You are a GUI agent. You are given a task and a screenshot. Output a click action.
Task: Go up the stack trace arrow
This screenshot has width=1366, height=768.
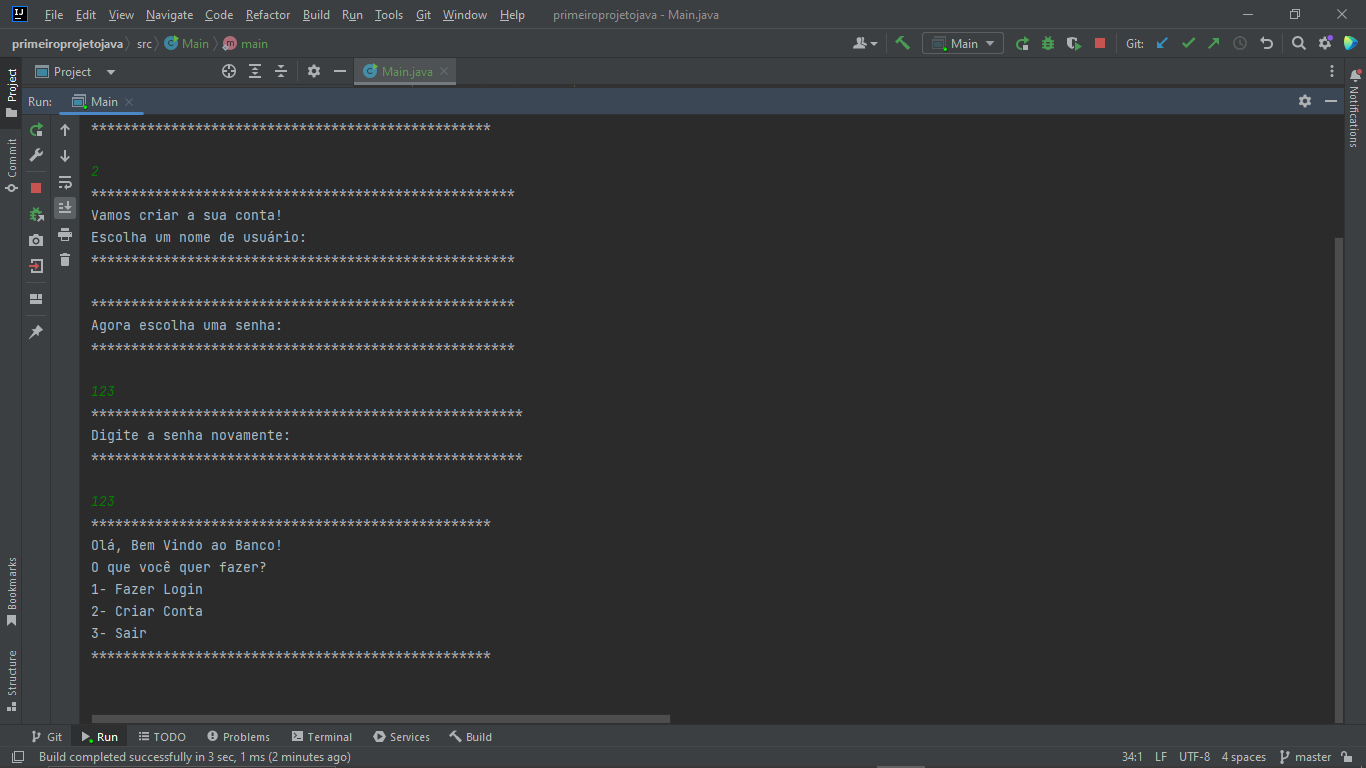pos(65,130)
